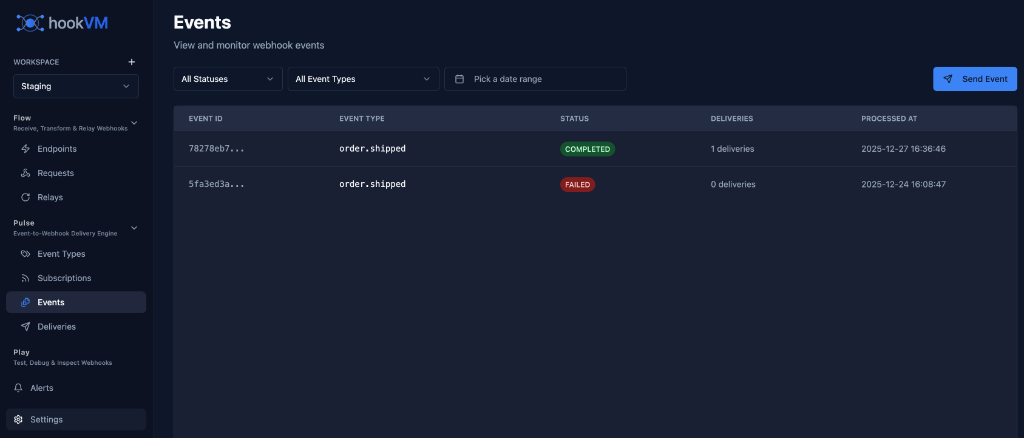Screen dimensions: 1024x438
Task: Click the hookVM logo icon
Action: (x=31, y=22)
